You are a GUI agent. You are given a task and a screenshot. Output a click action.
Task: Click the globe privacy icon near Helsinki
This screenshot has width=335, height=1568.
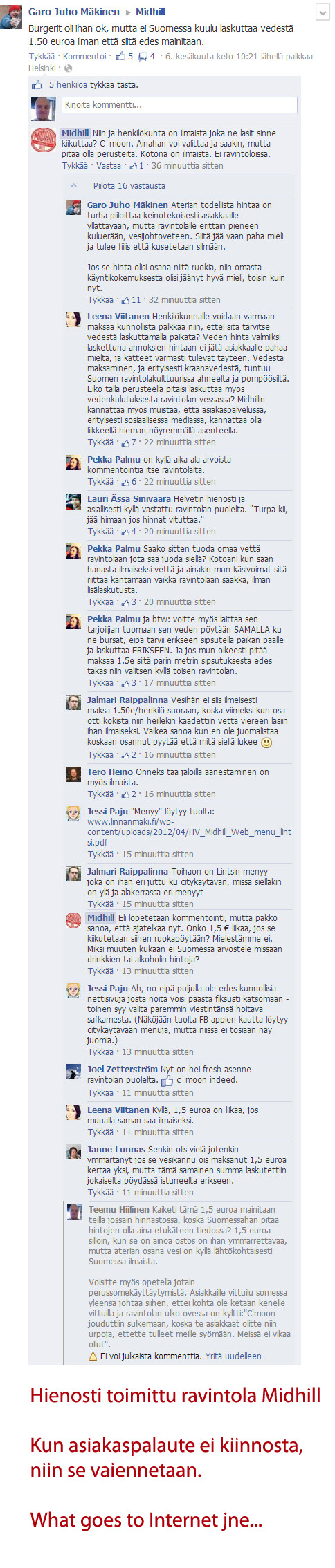(68, 68)
